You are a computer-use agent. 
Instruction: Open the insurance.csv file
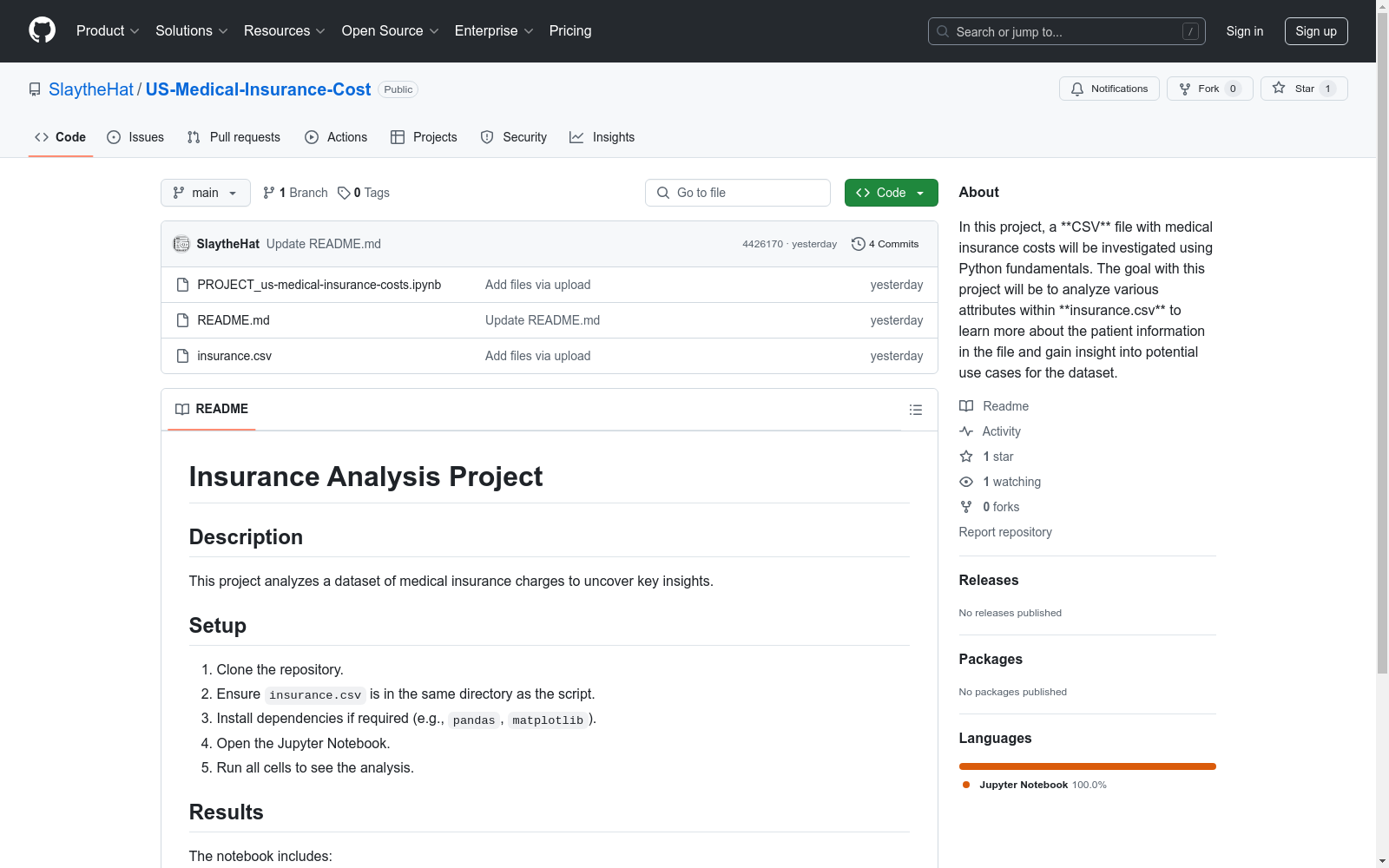(x=234, y=356)
